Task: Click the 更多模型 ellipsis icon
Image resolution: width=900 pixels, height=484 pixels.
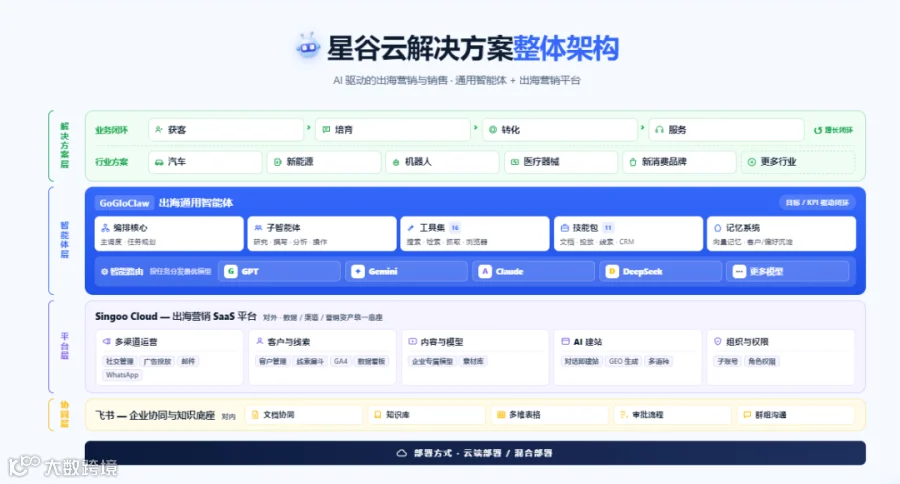Action: pos(739,271)
